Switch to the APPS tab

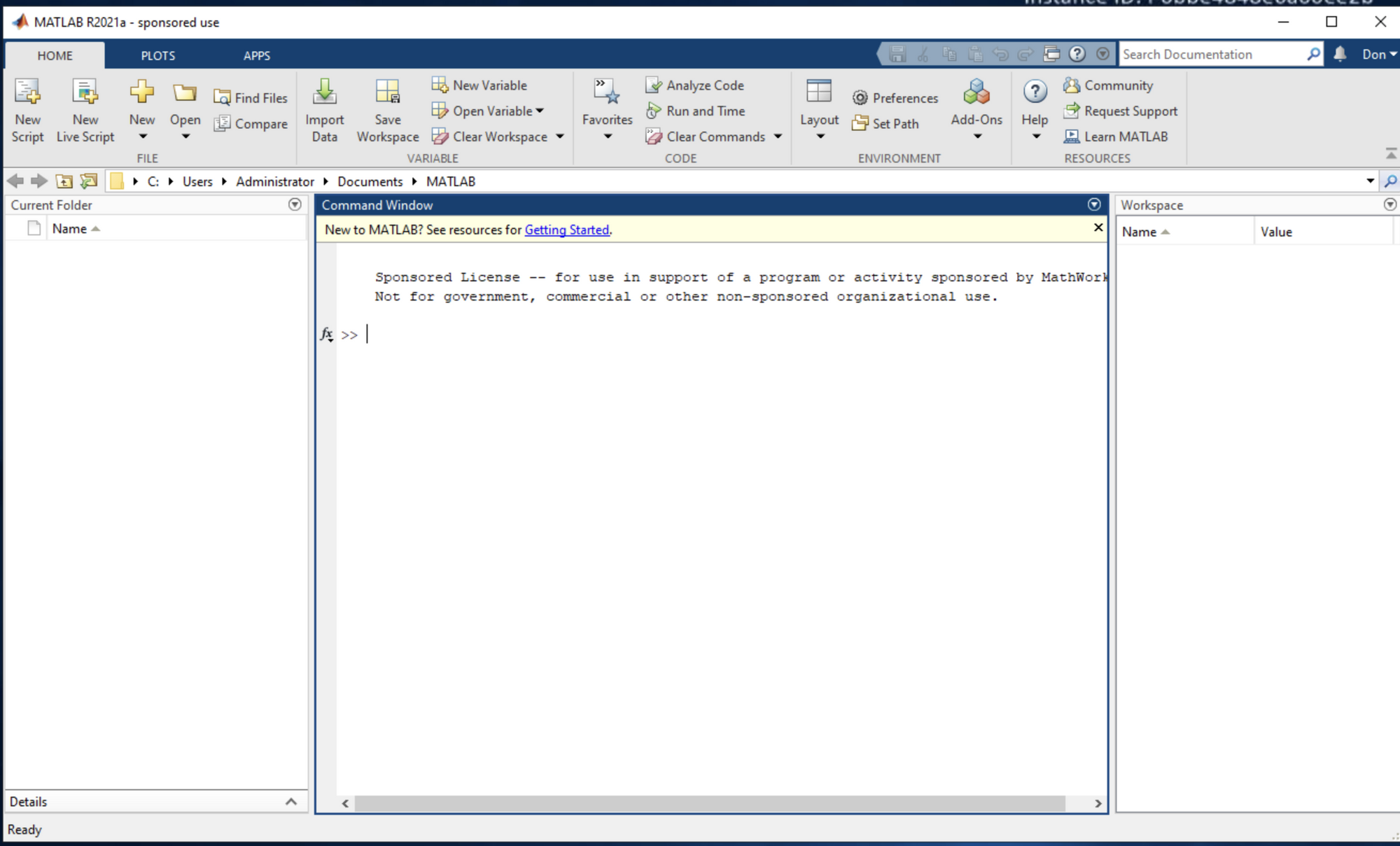tap(256, 55)
